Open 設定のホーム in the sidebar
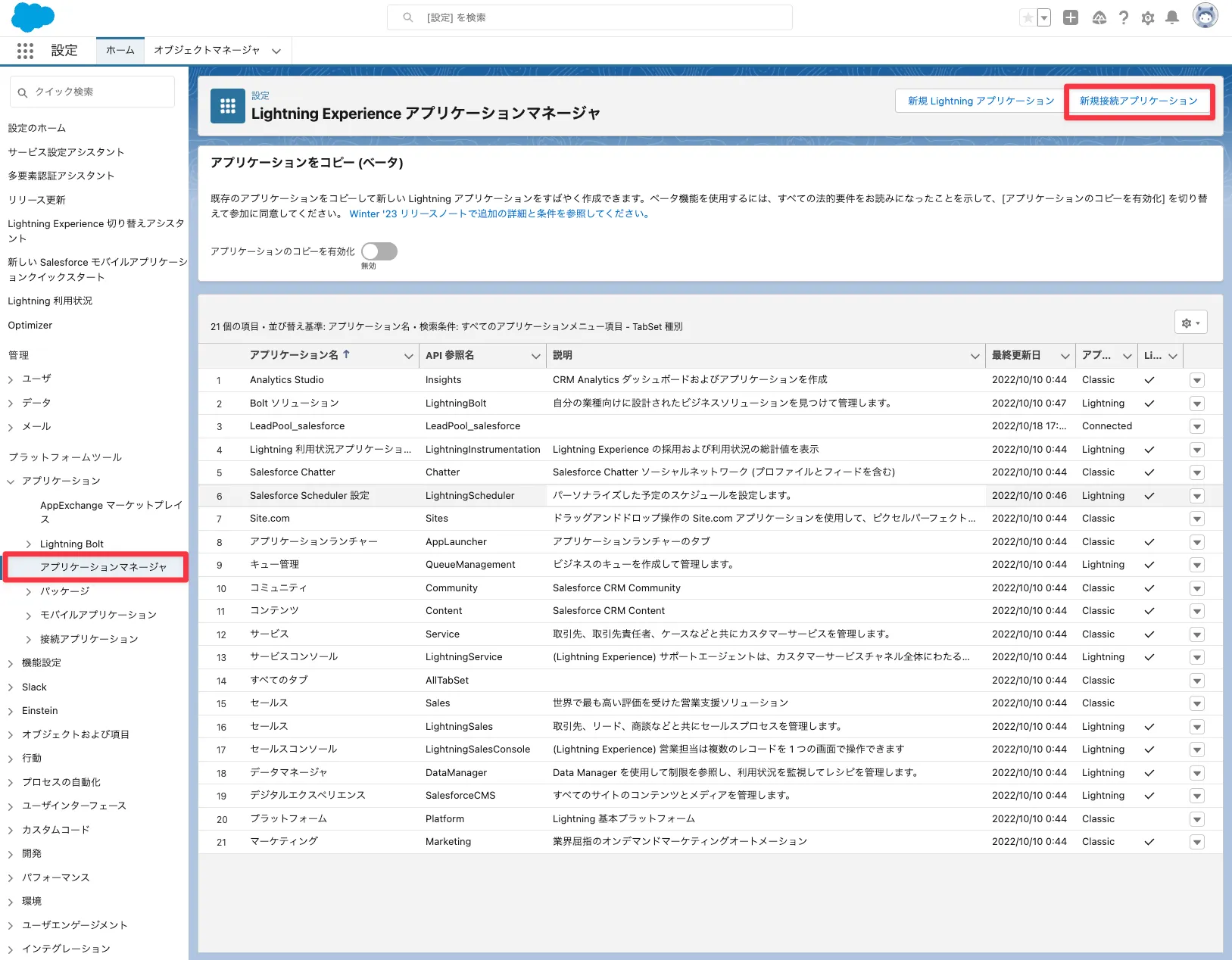 [37, 128]
